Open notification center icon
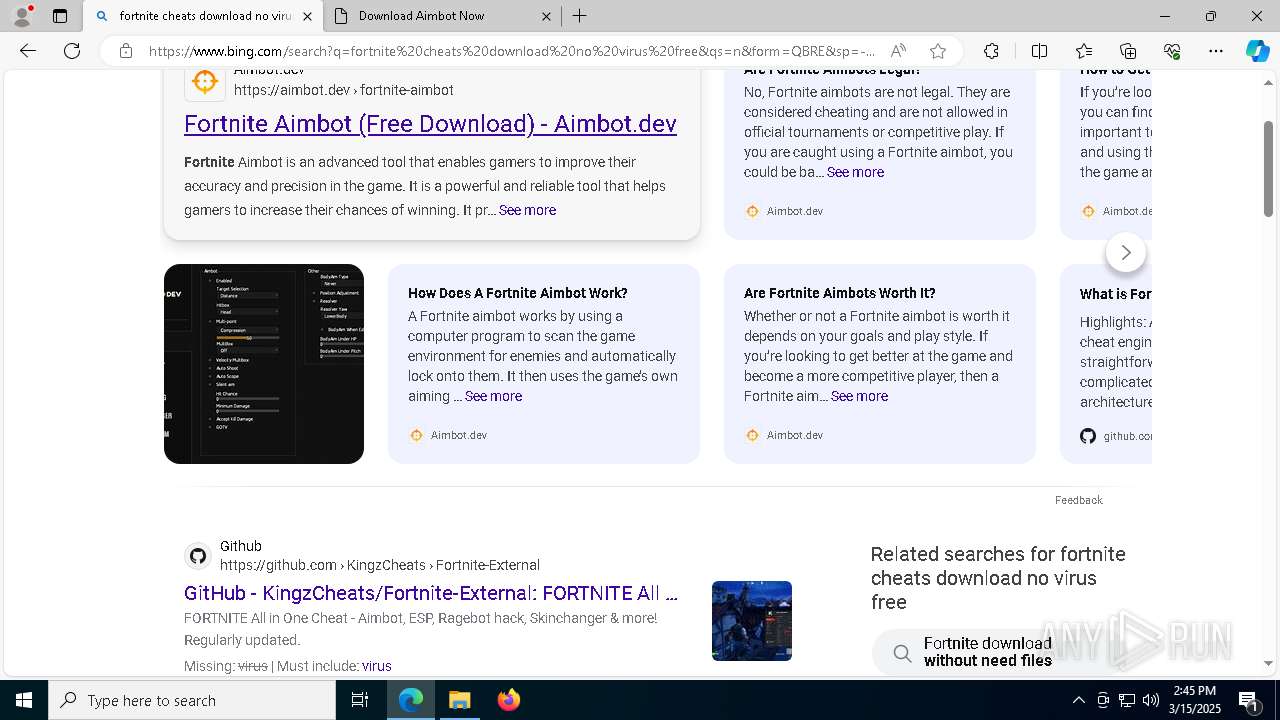 [x=1250, y=700]
